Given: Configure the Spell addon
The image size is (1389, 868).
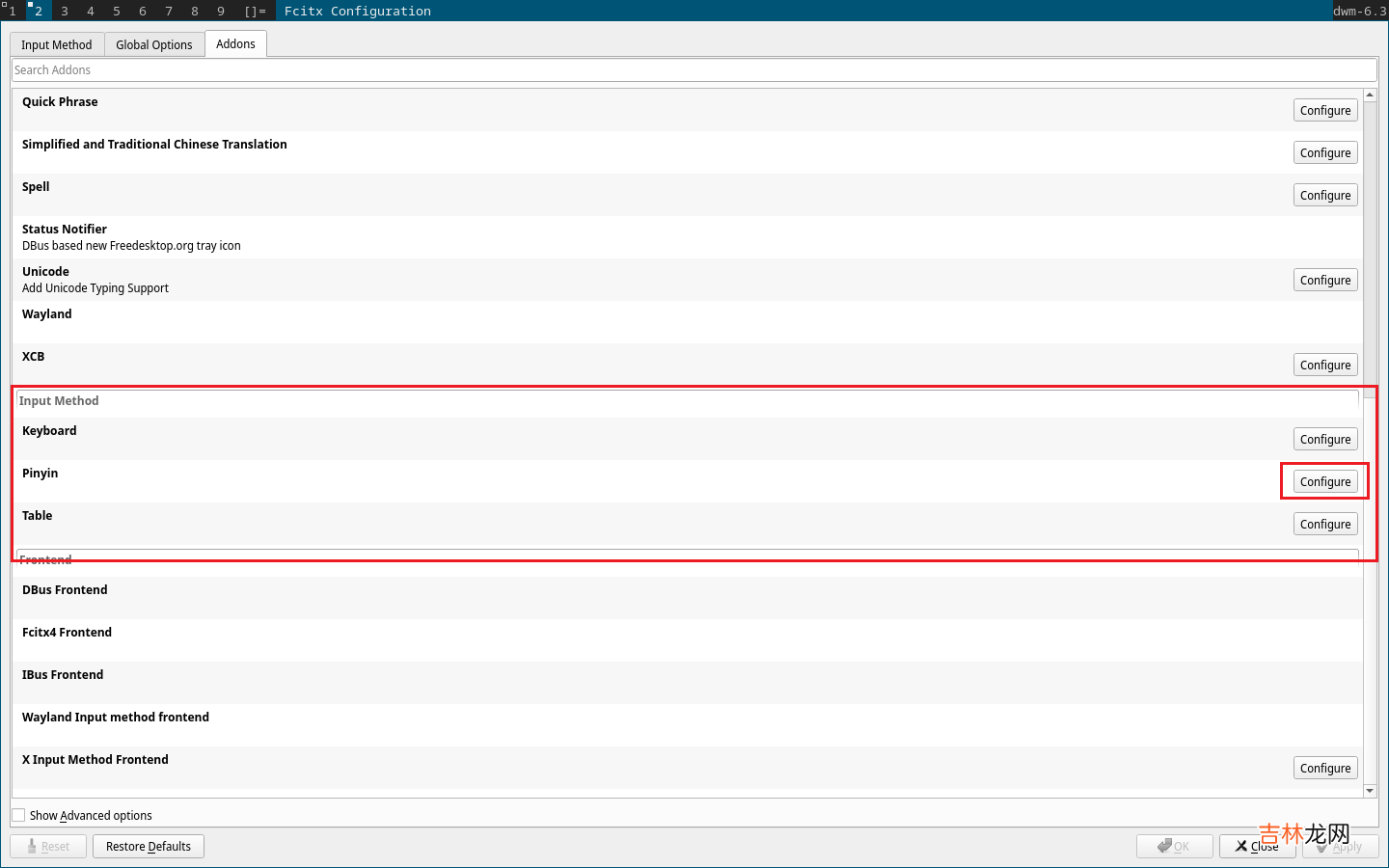Looking at the screenshot, I should [1325, 196].
